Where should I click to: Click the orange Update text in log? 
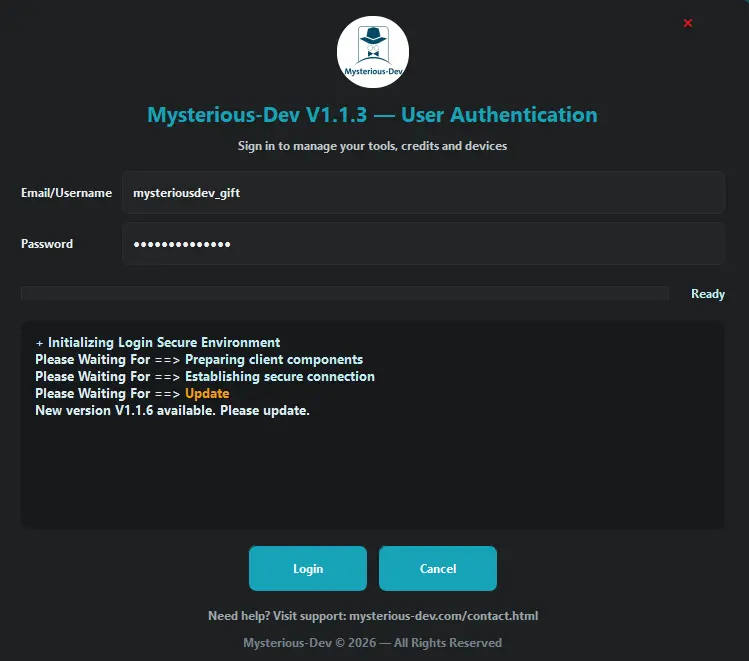(x=207, y=394)
